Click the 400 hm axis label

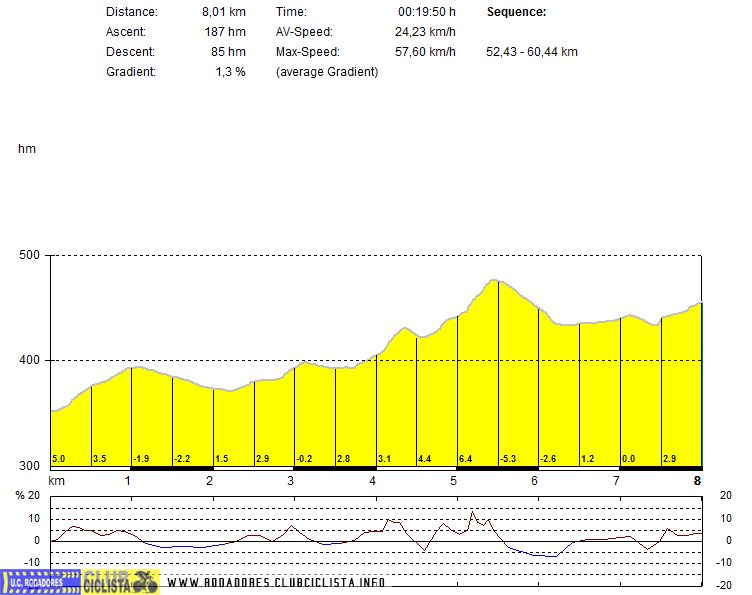coord(30,361)
